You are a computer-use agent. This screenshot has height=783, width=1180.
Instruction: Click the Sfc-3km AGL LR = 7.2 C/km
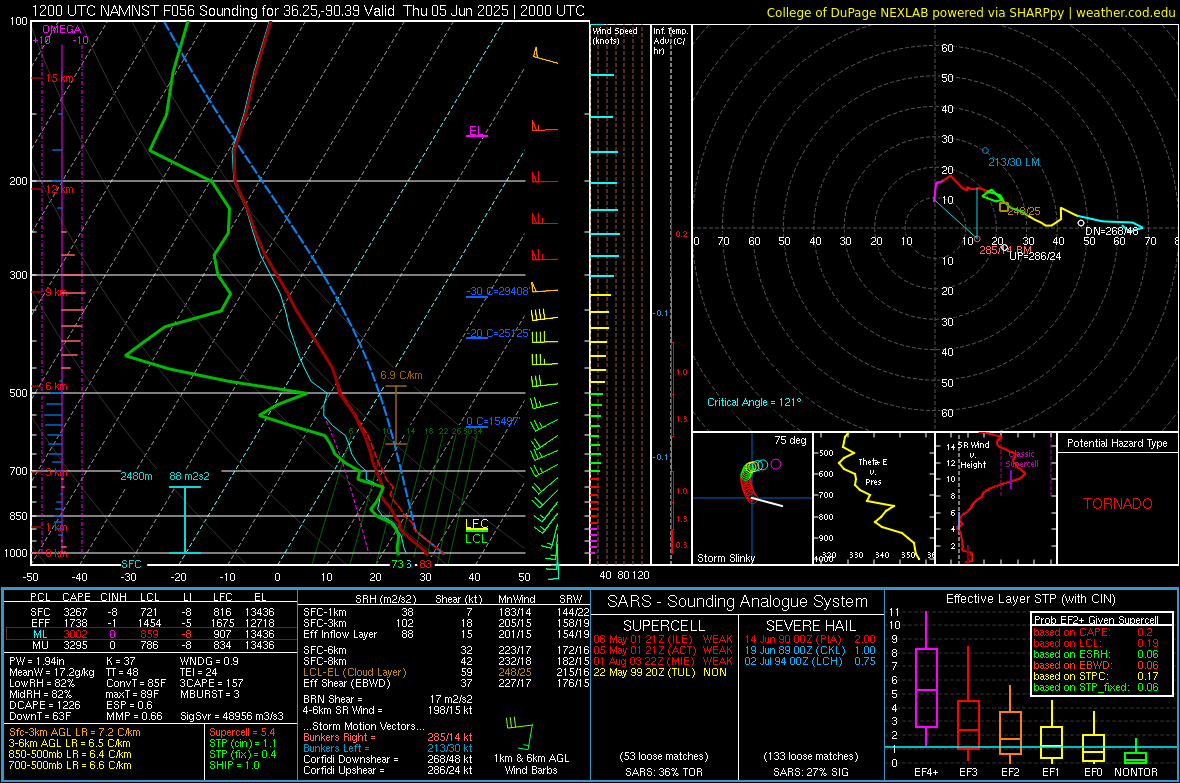tap(75, 733)
